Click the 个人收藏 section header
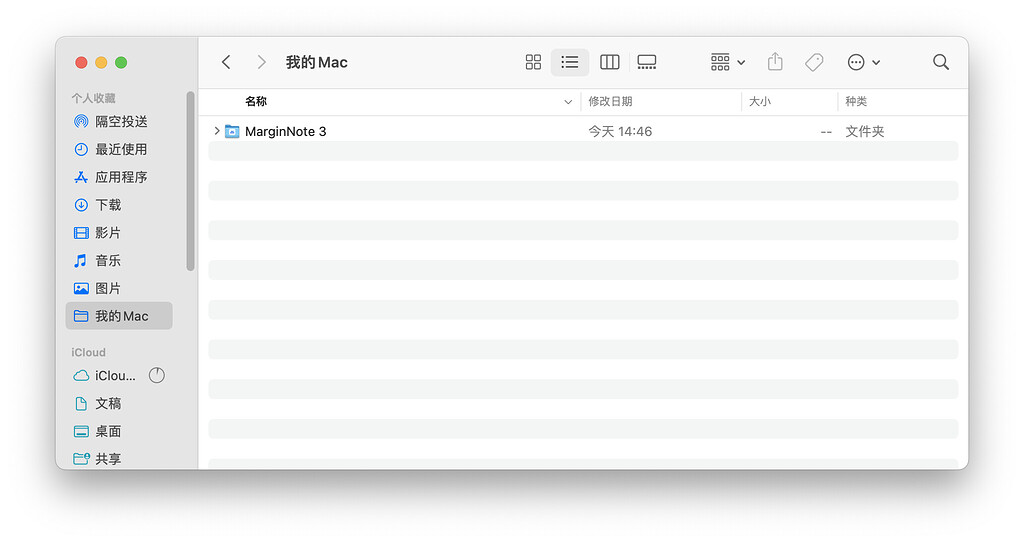The image size is (1024, 543). click(93, 98)
